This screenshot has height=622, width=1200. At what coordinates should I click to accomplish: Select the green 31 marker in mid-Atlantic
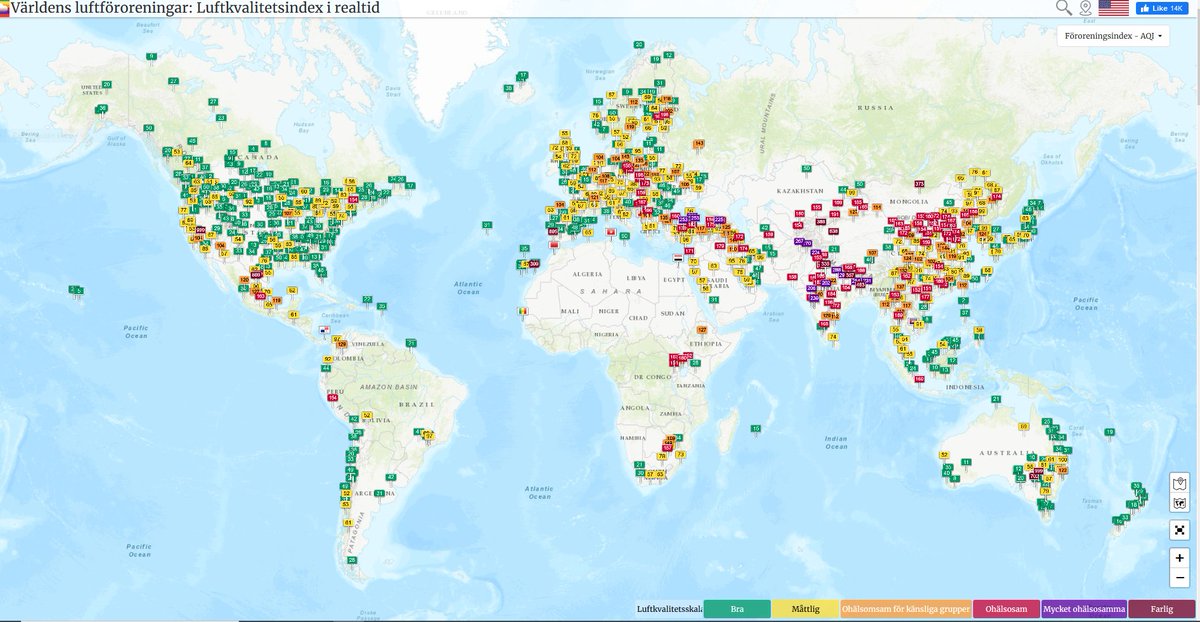(x=487, y=225)
